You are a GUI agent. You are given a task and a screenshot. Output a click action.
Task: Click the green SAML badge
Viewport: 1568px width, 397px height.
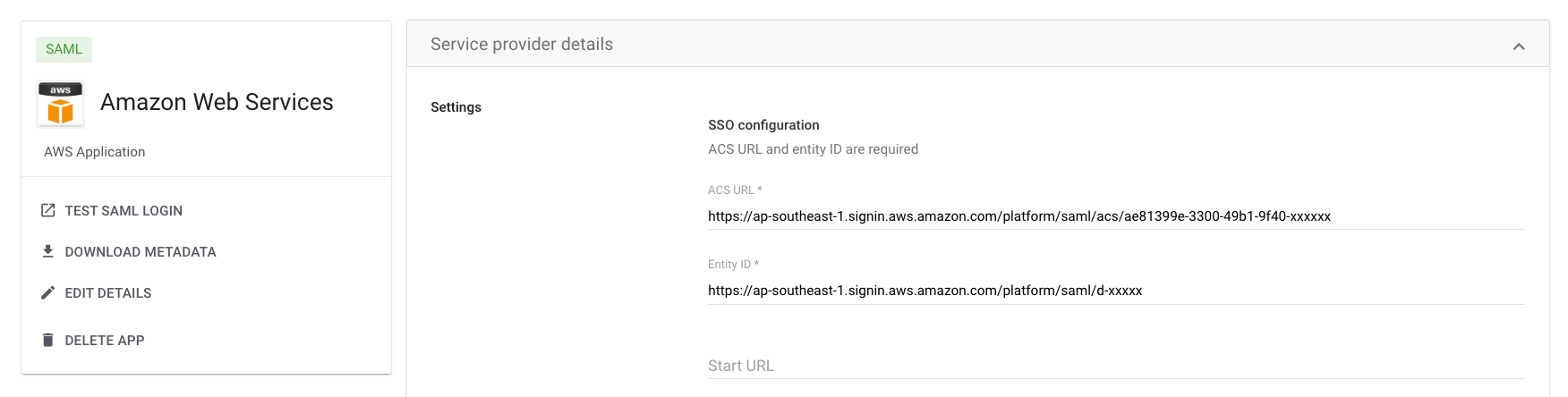tap(64, 49)
